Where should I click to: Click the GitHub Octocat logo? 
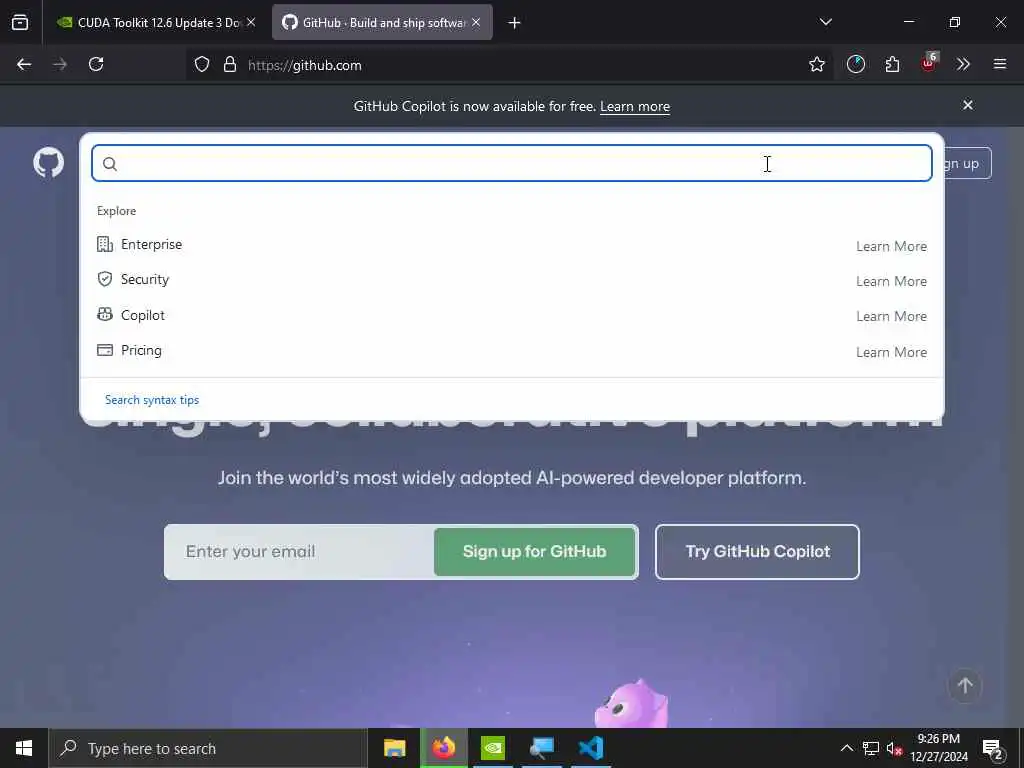[48, 163]
